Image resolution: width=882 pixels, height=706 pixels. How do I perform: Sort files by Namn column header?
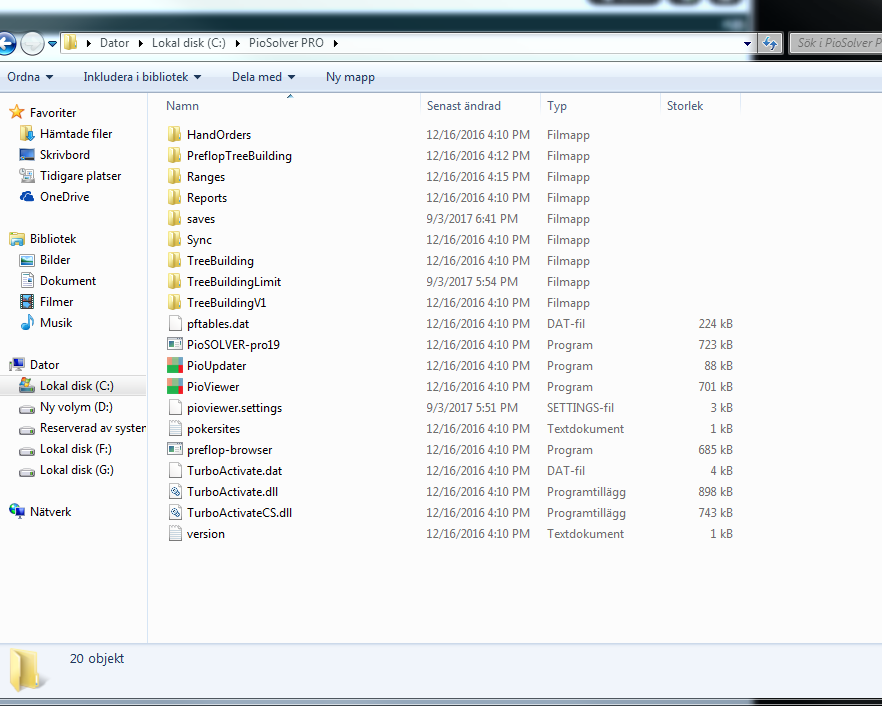click(x=290, y=106)
